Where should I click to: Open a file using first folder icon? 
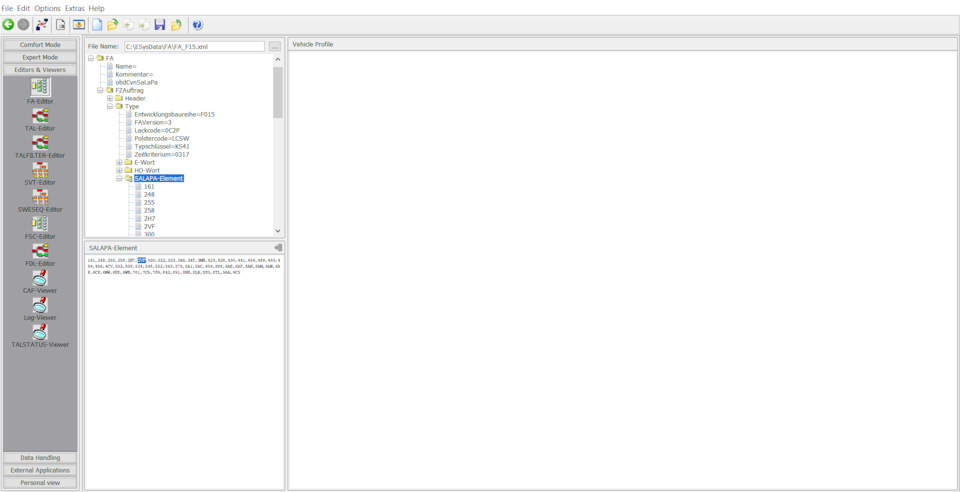pos(113,25)
